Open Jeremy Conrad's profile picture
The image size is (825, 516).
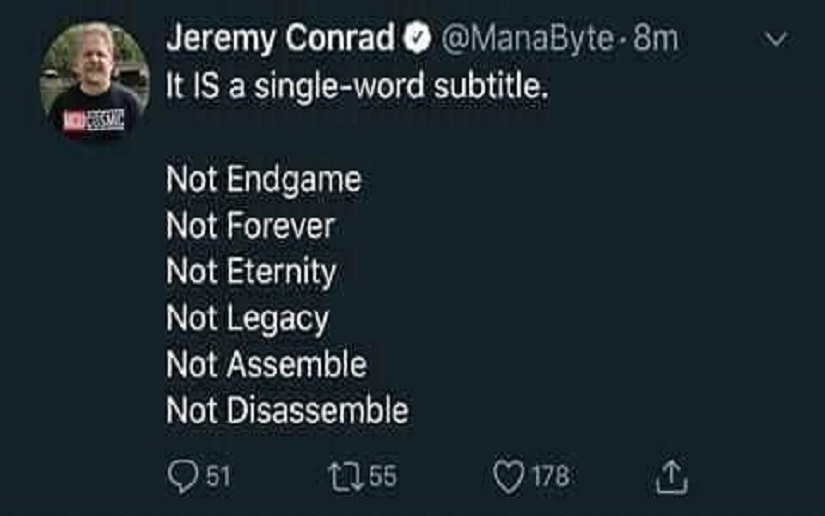pos(94,79)
